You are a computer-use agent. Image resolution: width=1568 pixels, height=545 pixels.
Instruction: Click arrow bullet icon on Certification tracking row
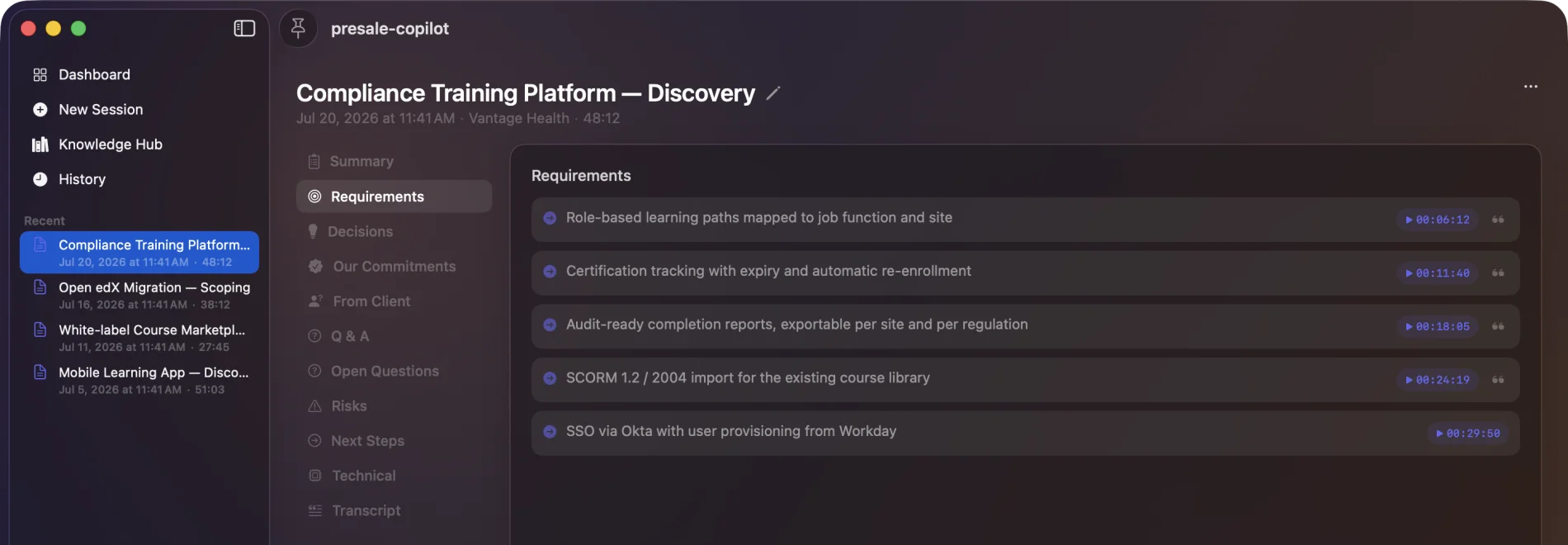click(550, 271)
